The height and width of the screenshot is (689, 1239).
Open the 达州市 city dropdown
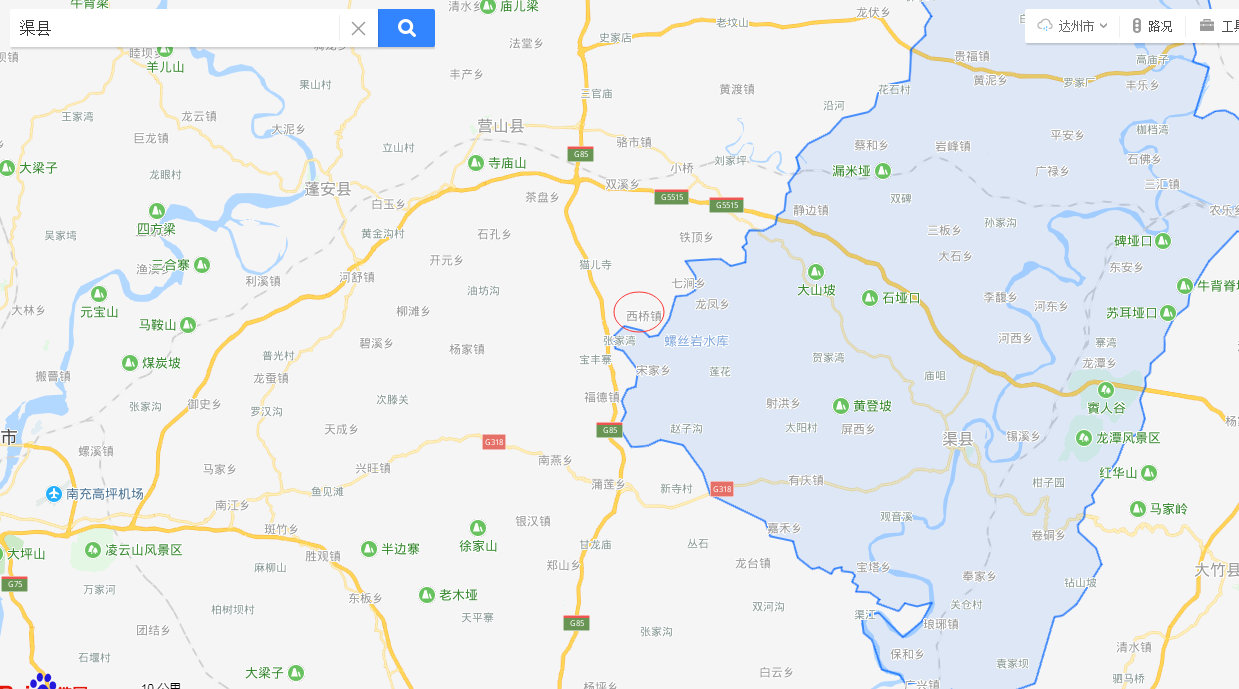[x=1073, y=26]
